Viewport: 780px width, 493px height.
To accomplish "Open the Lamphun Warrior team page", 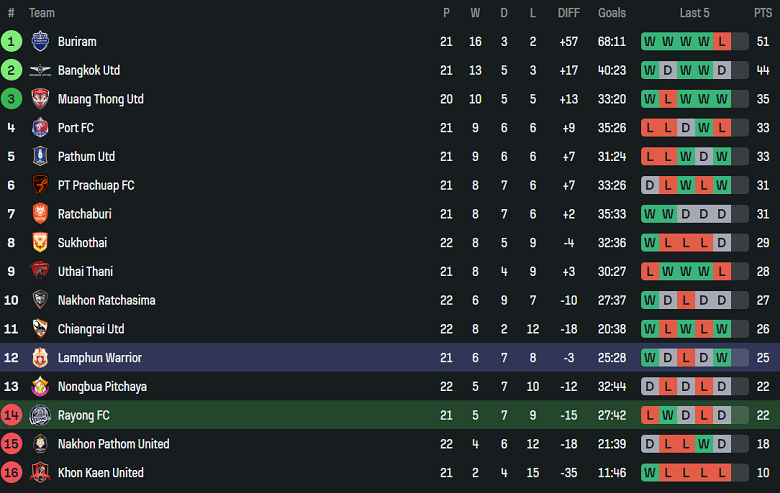I will point(99,358).
